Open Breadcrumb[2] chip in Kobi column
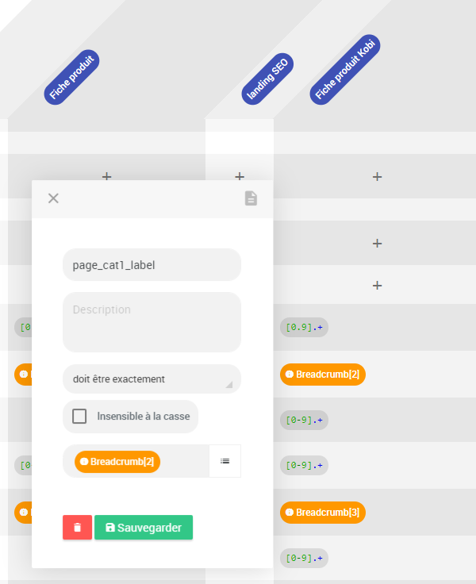Image resolution: width=476 pixels, height=584 pixels. [323, 374]
